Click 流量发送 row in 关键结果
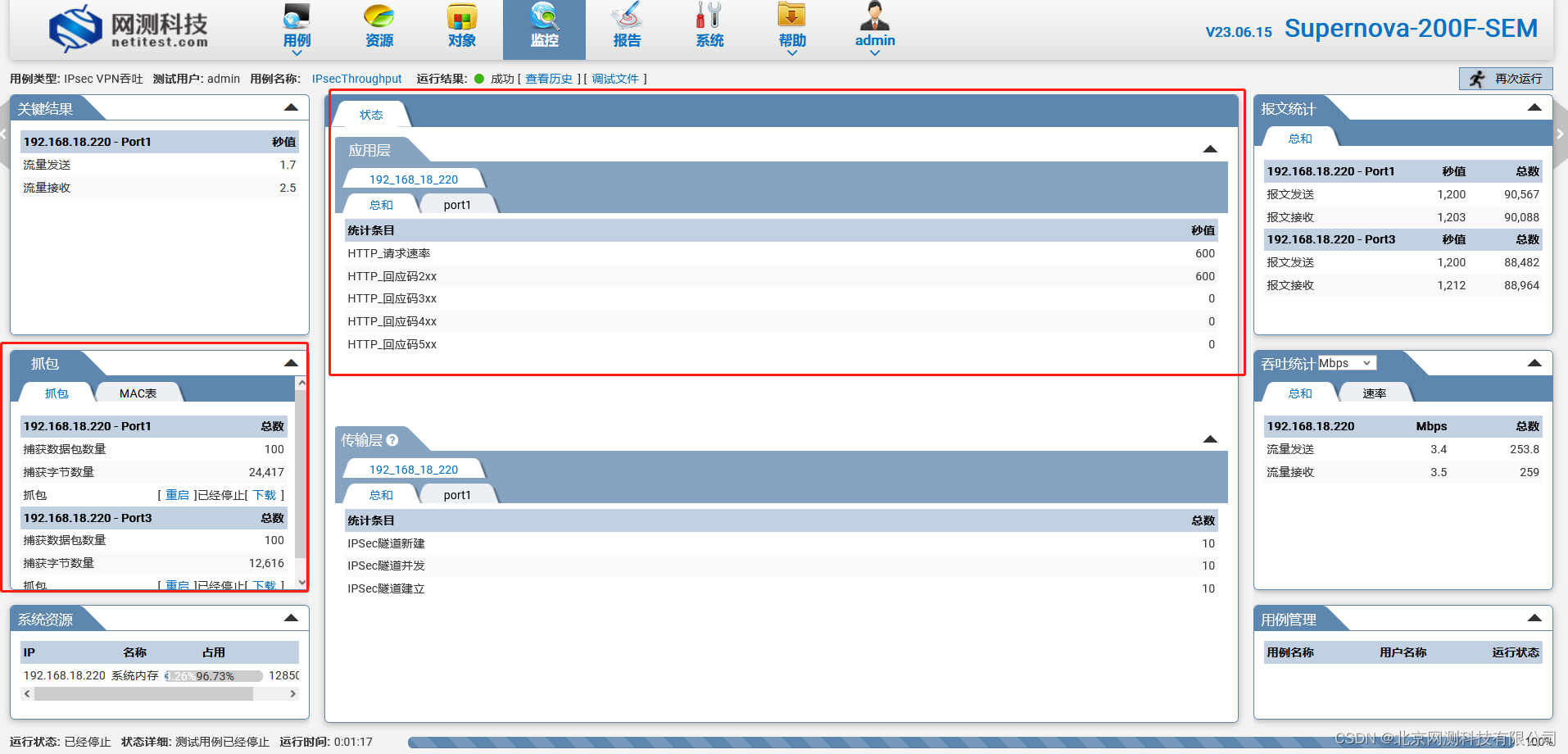 (160, 165)
